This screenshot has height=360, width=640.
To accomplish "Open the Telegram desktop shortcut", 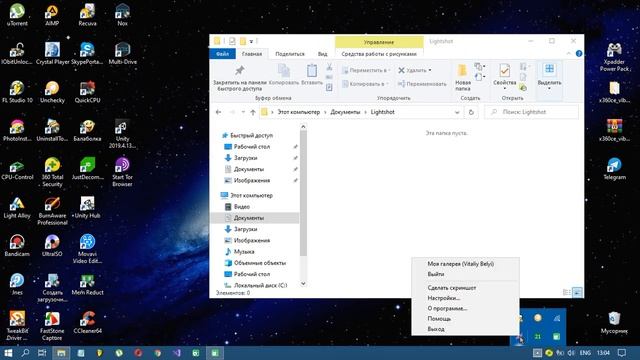I will pos(614,169).
